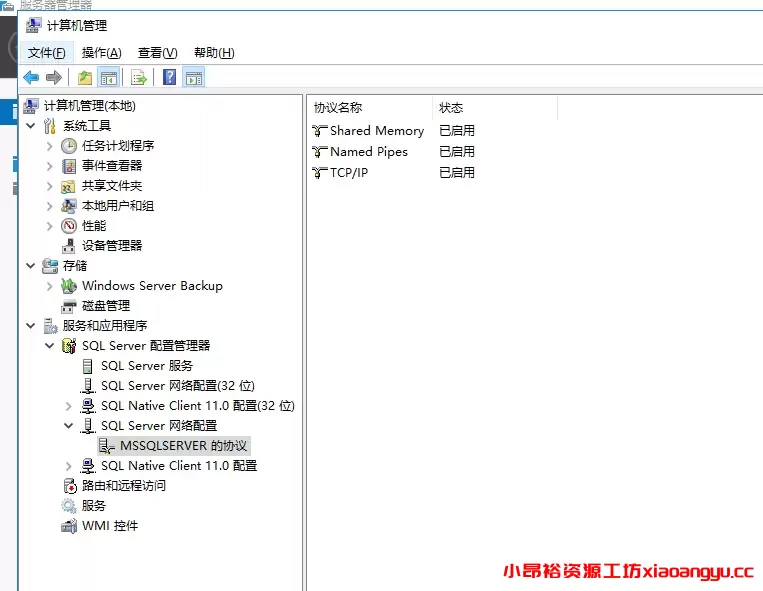Collapse the SQL Server 网络配置 node
This screenshot has width=763, height=591.
click(x=68, y=426)
